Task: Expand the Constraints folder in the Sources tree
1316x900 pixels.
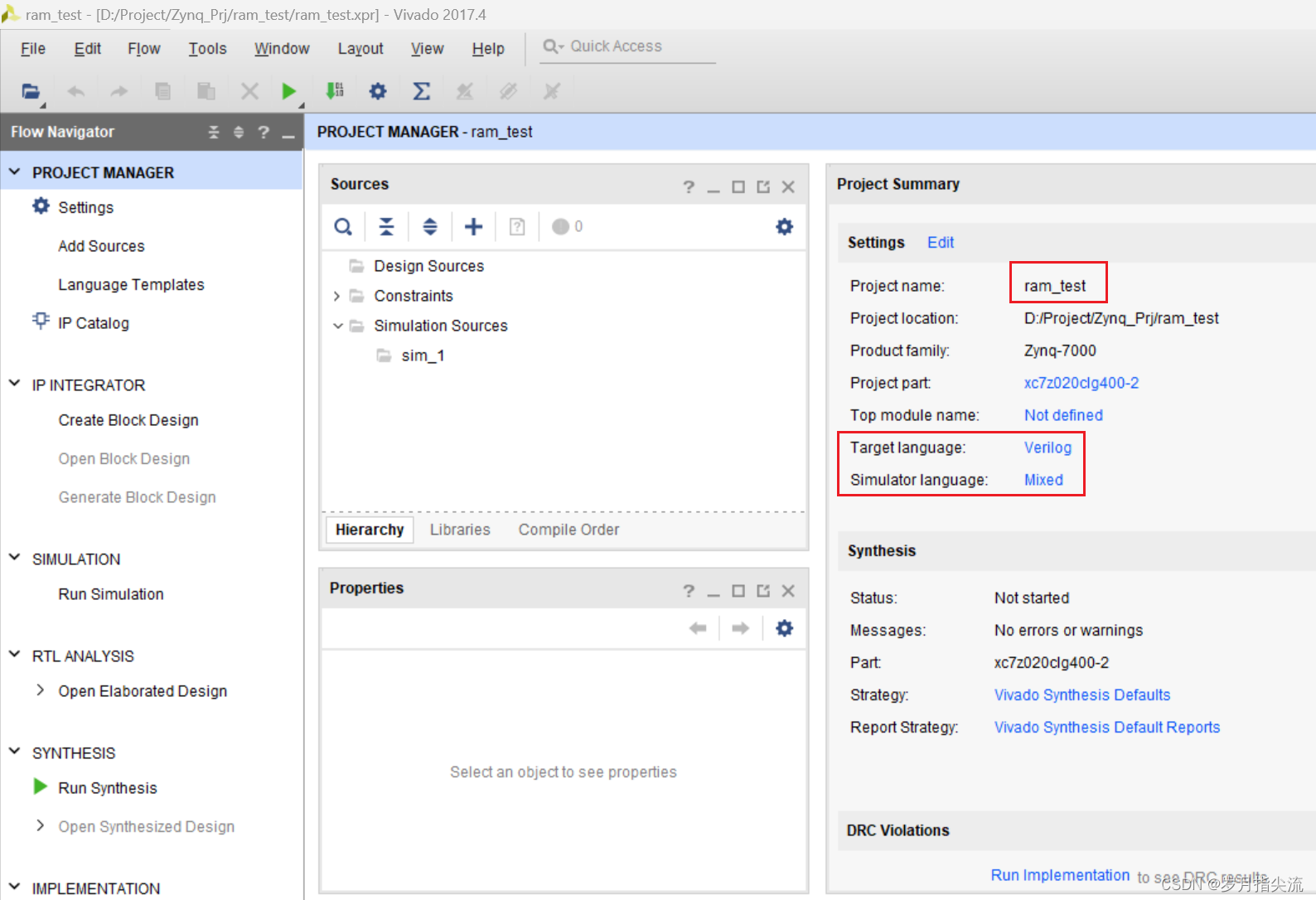Action: point(336,296)
